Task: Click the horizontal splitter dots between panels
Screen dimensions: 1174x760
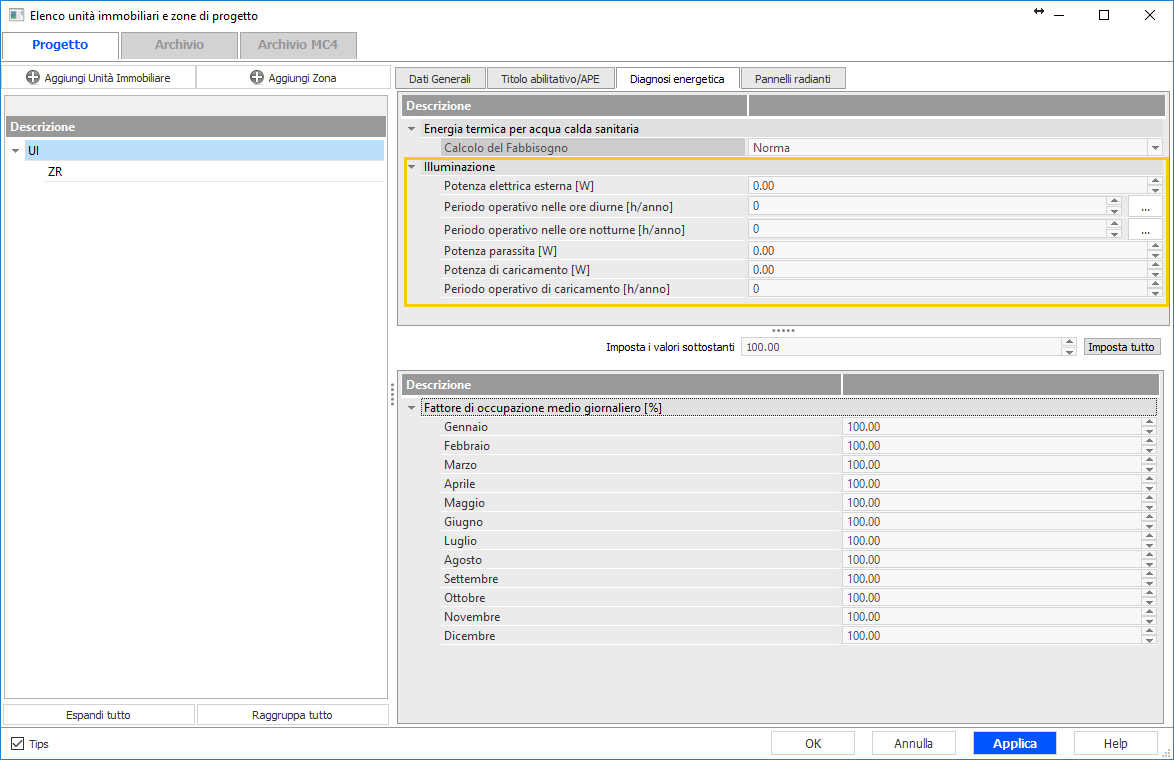Action: (x=783, y=330)
